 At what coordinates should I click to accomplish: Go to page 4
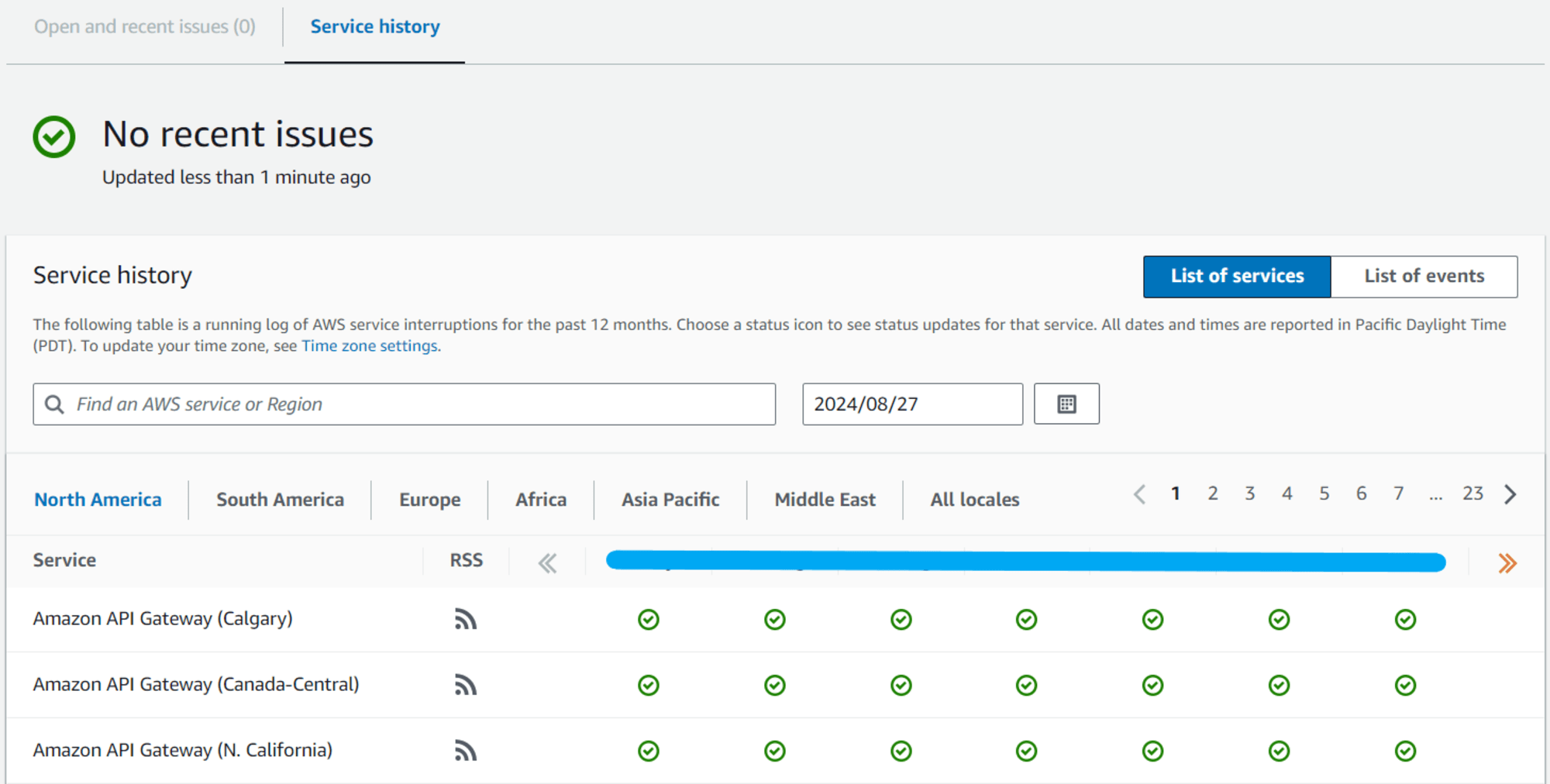click(1287, 493)
